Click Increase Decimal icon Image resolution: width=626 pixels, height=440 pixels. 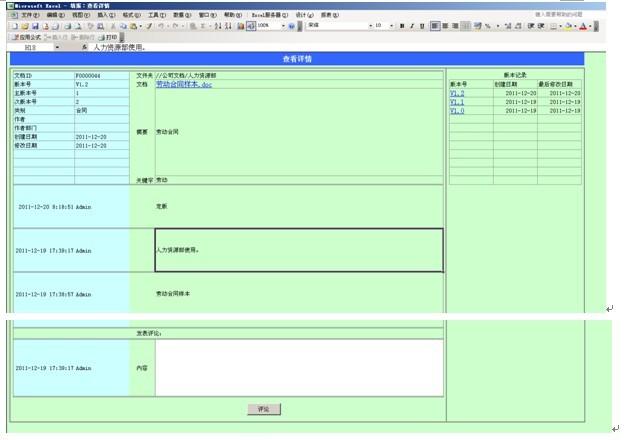click(x=508, y=26)
